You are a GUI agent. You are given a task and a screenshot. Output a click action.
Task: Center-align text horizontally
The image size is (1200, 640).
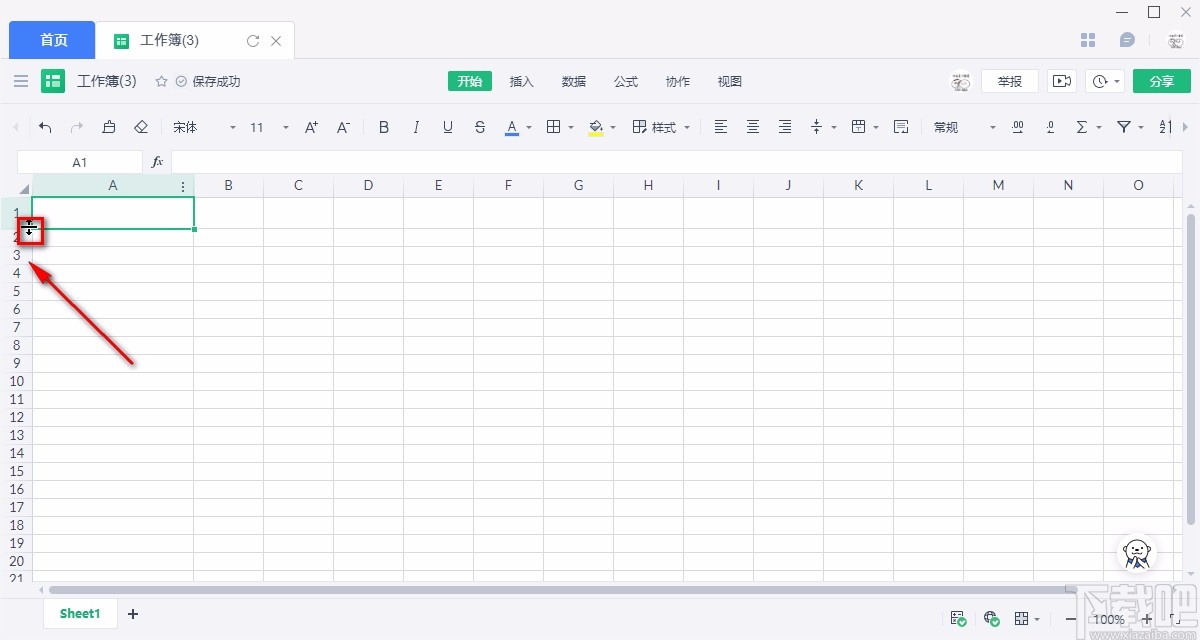pyautogui.click(x=753, y=127)
